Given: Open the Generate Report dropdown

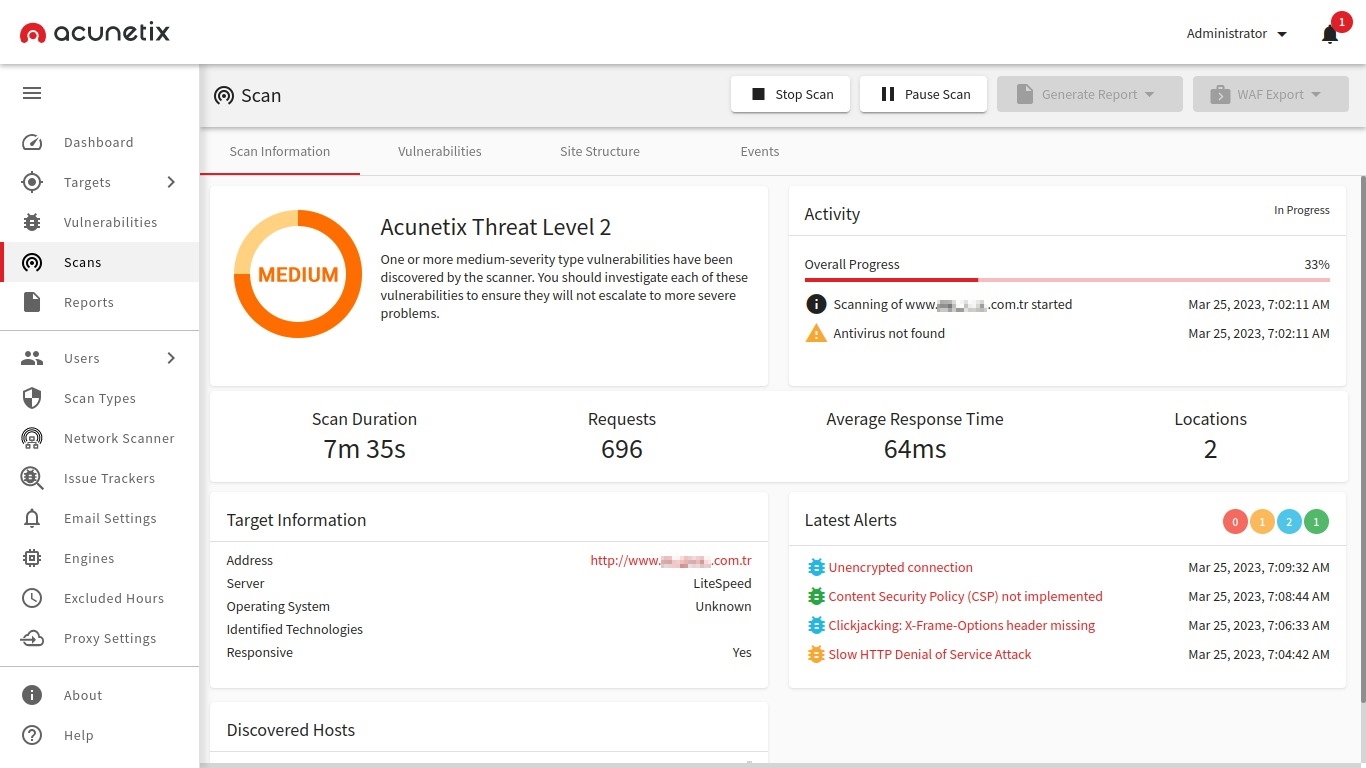Looking at the screenshot, I should pos(1090,94).
